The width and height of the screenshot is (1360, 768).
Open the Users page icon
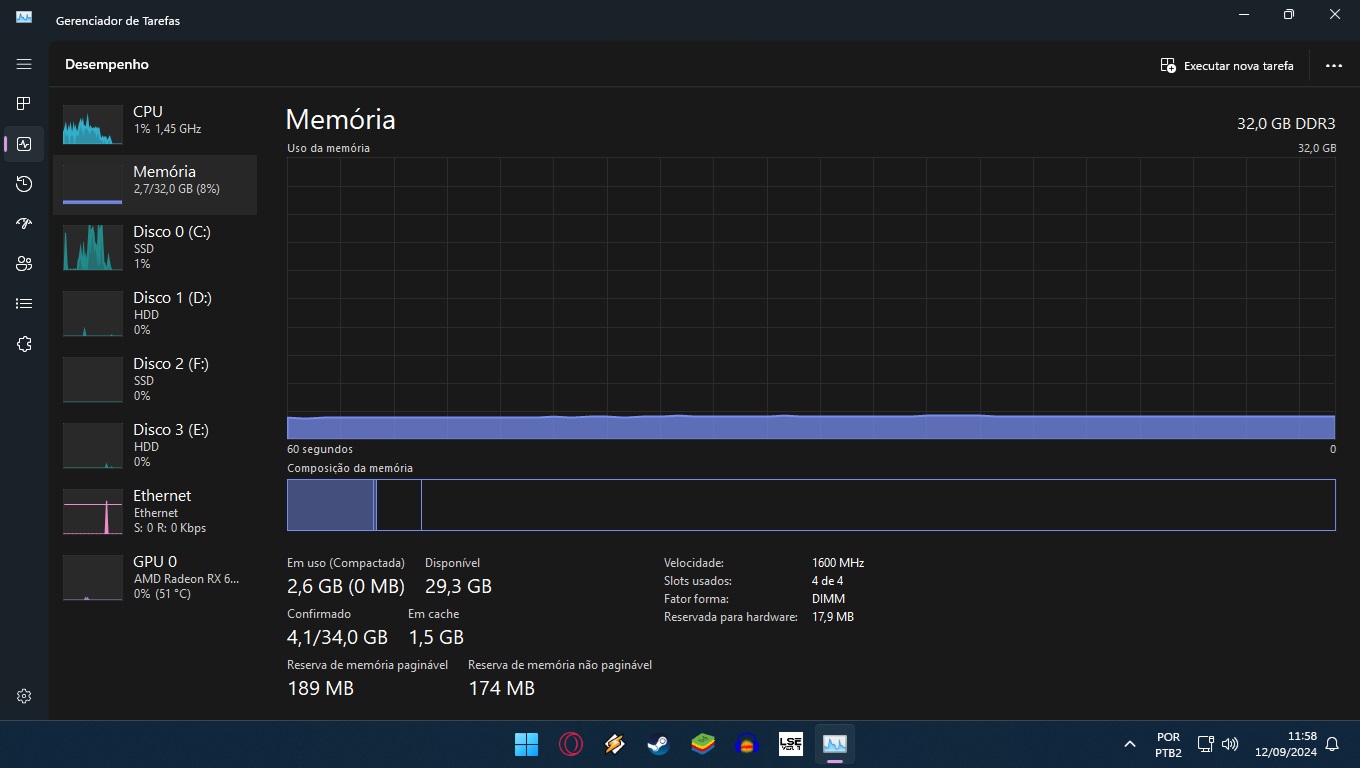(24, 264)
